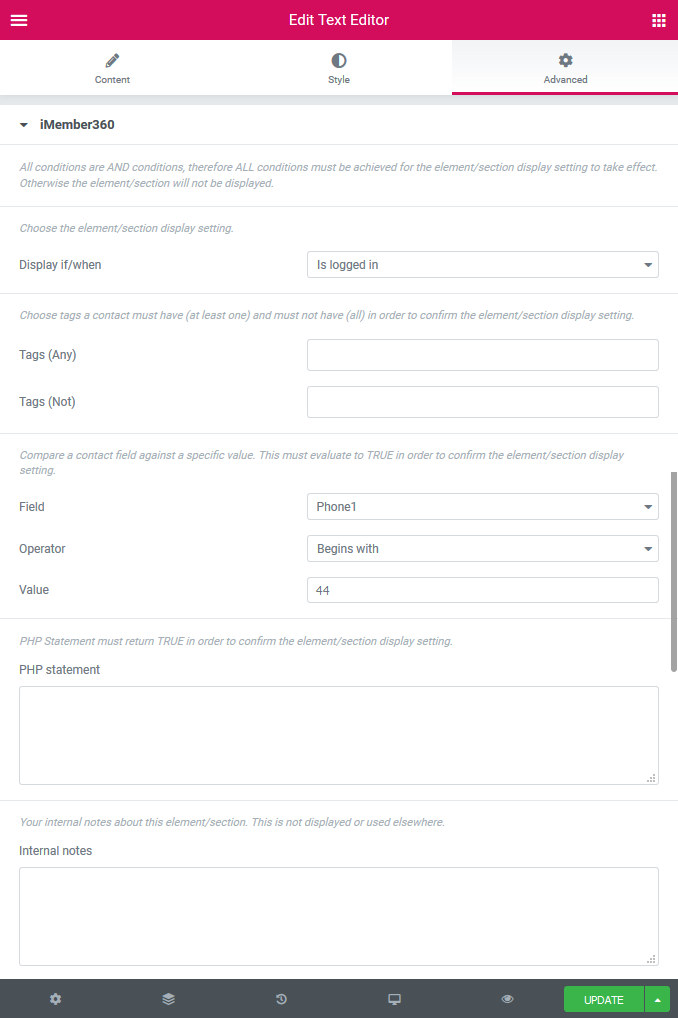Collapse the iMember360 section

click(x=23, y=124)
